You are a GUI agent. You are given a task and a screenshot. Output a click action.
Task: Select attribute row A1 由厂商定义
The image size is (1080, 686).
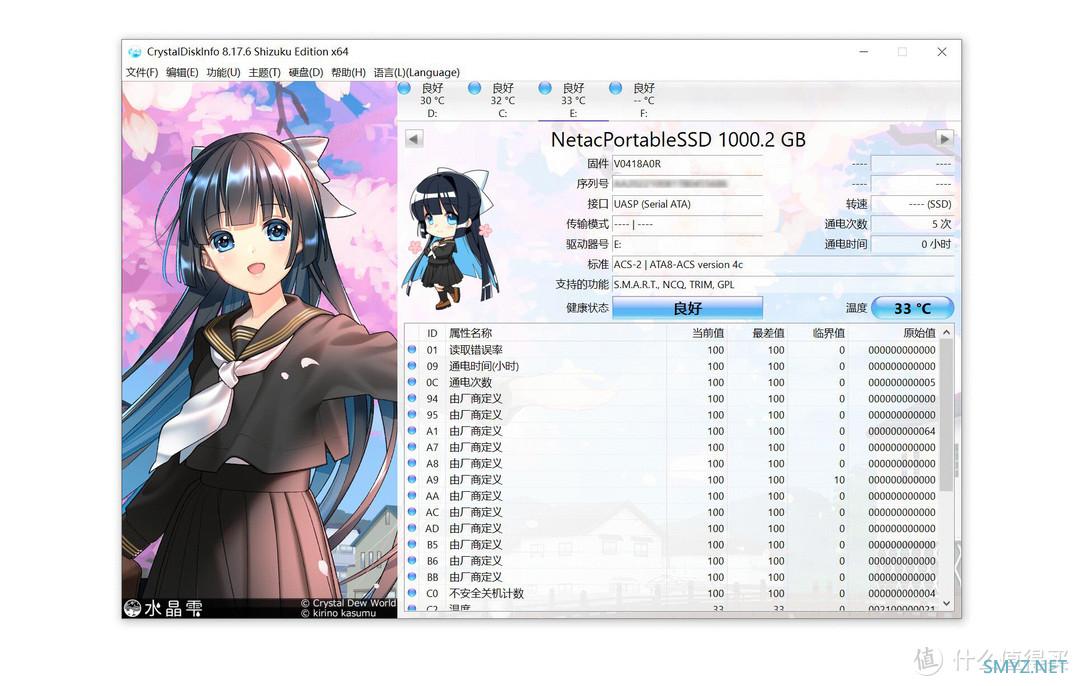pos(672,431)
